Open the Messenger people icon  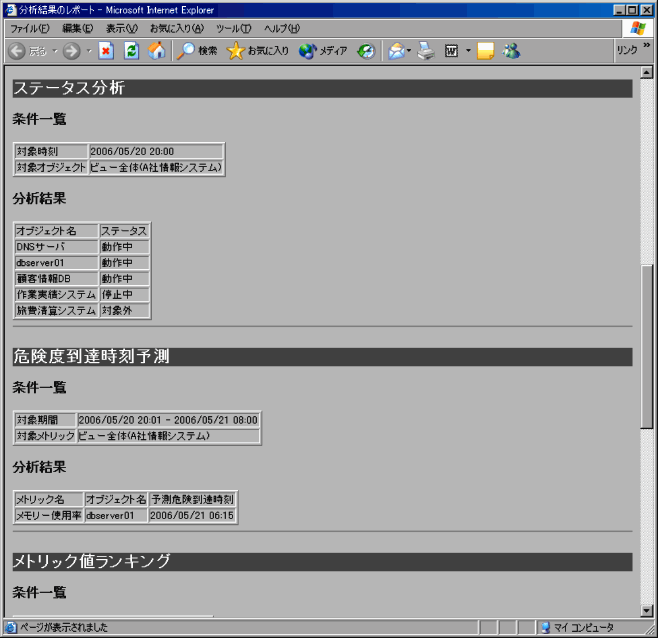coord(511,51)
